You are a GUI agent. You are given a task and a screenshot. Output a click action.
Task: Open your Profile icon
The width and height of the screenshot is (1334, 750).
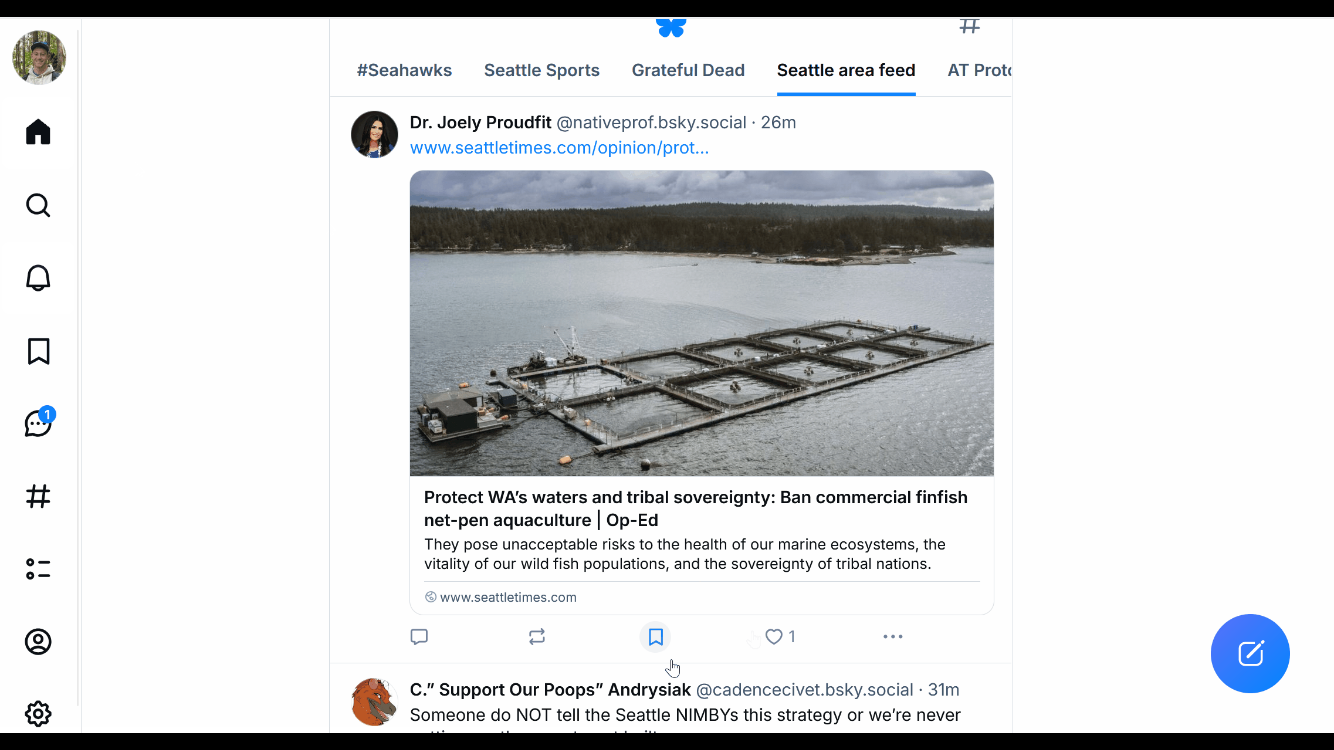[x=38, y=642]
